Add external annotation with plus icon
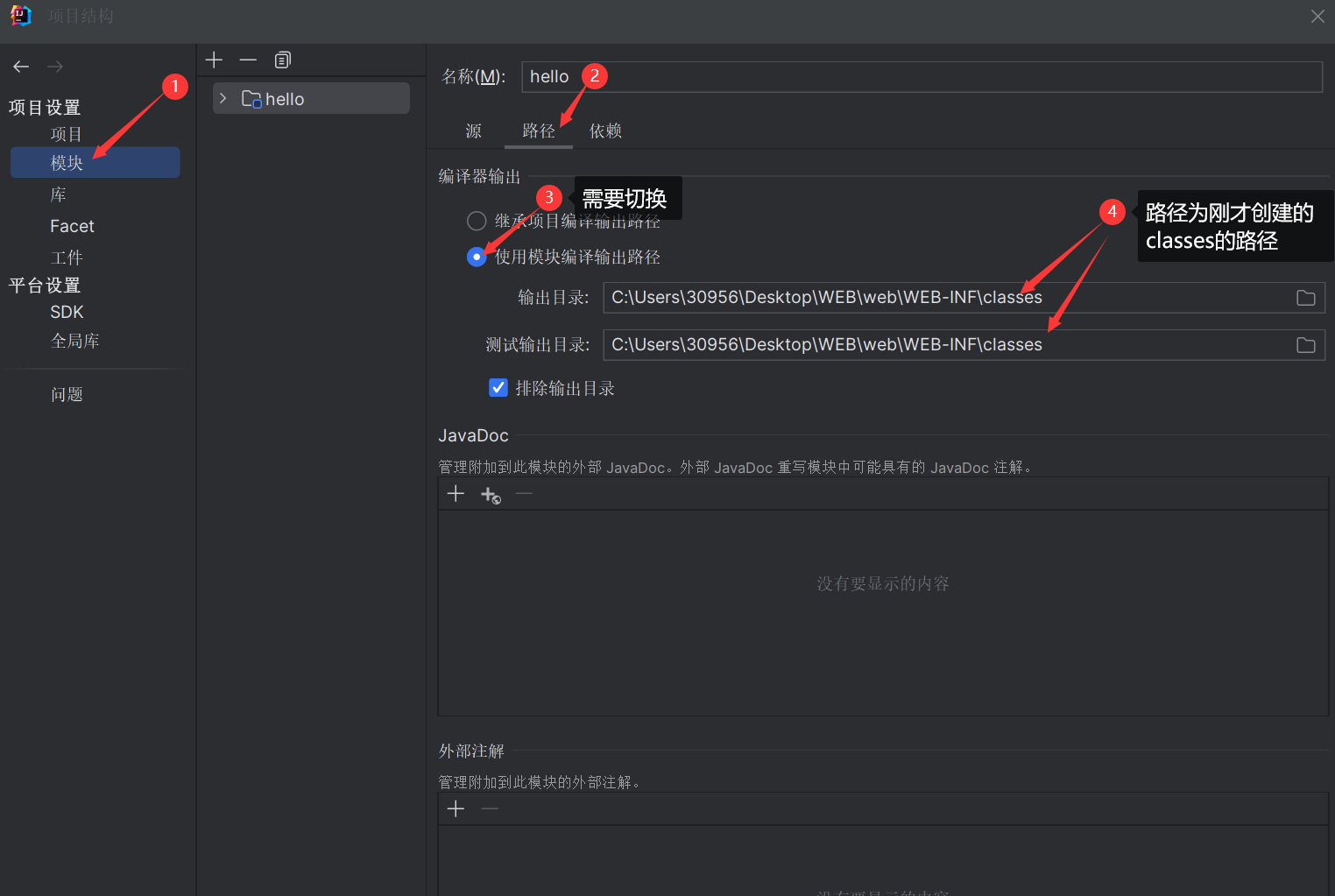This screenshot has width=1335, height=896. pyautogui.click(x=456, y=808)
